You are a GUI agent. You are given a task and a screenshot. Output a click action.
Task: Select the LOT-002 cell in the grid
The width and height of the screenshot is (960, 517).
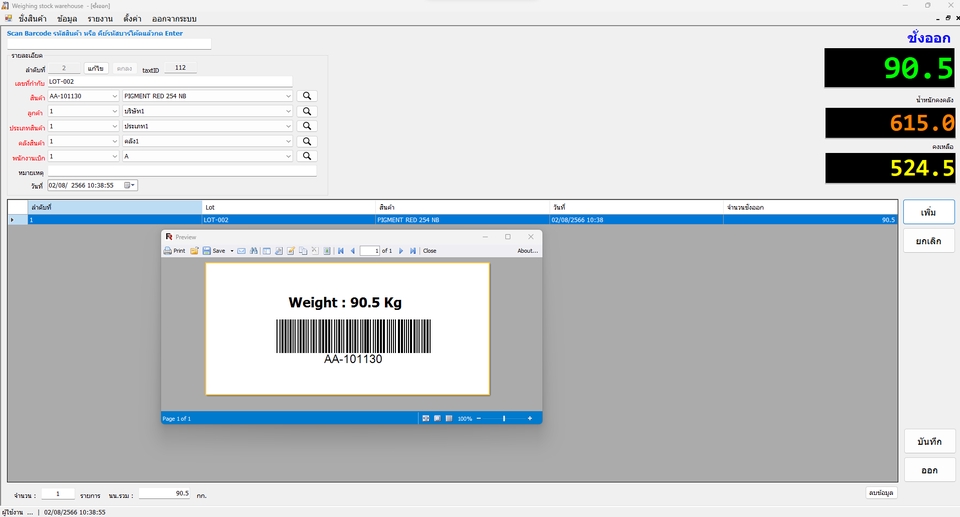click(x=288, y=219)
